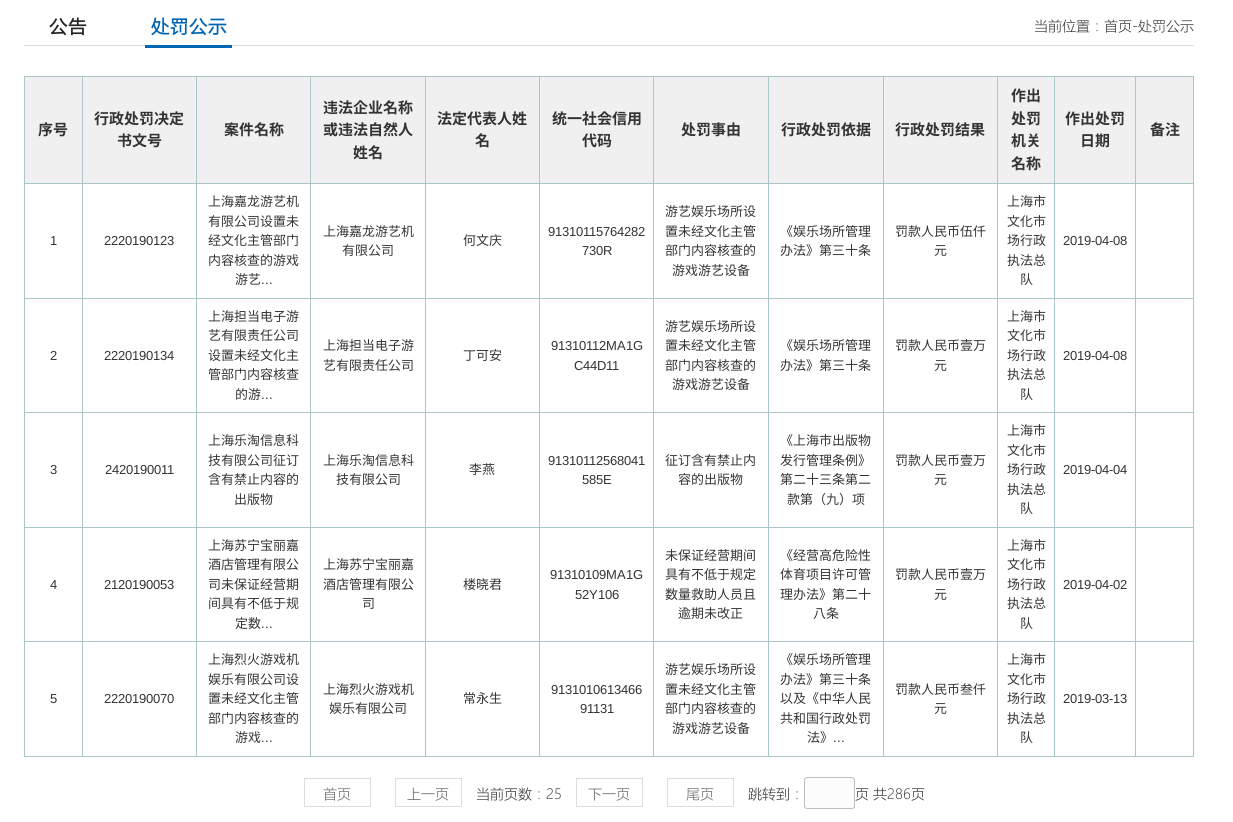Select the 上海乐淘信息科技 case name cell
1233x822 pixels.
click(x=253, y=469)
